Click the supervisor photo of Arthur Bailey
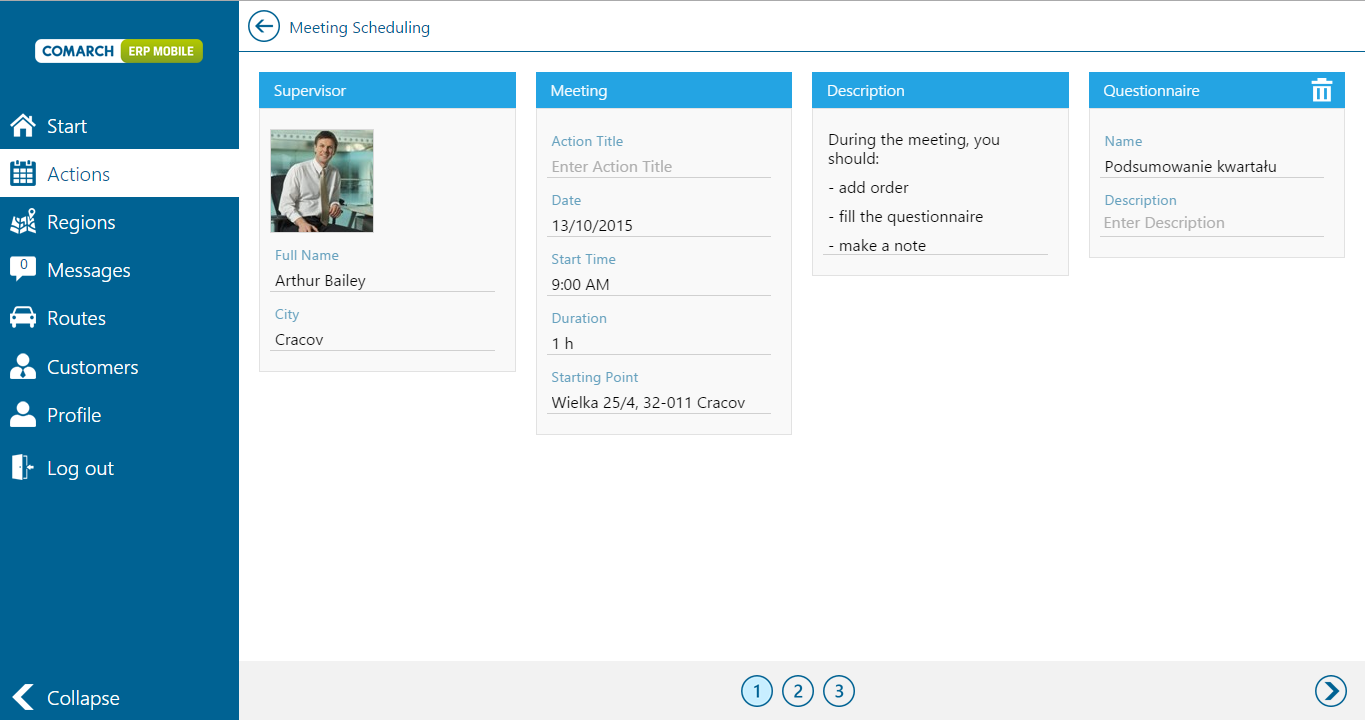Image resolution: width=1365 pixels, height=720 pixels. pos(322,181)
